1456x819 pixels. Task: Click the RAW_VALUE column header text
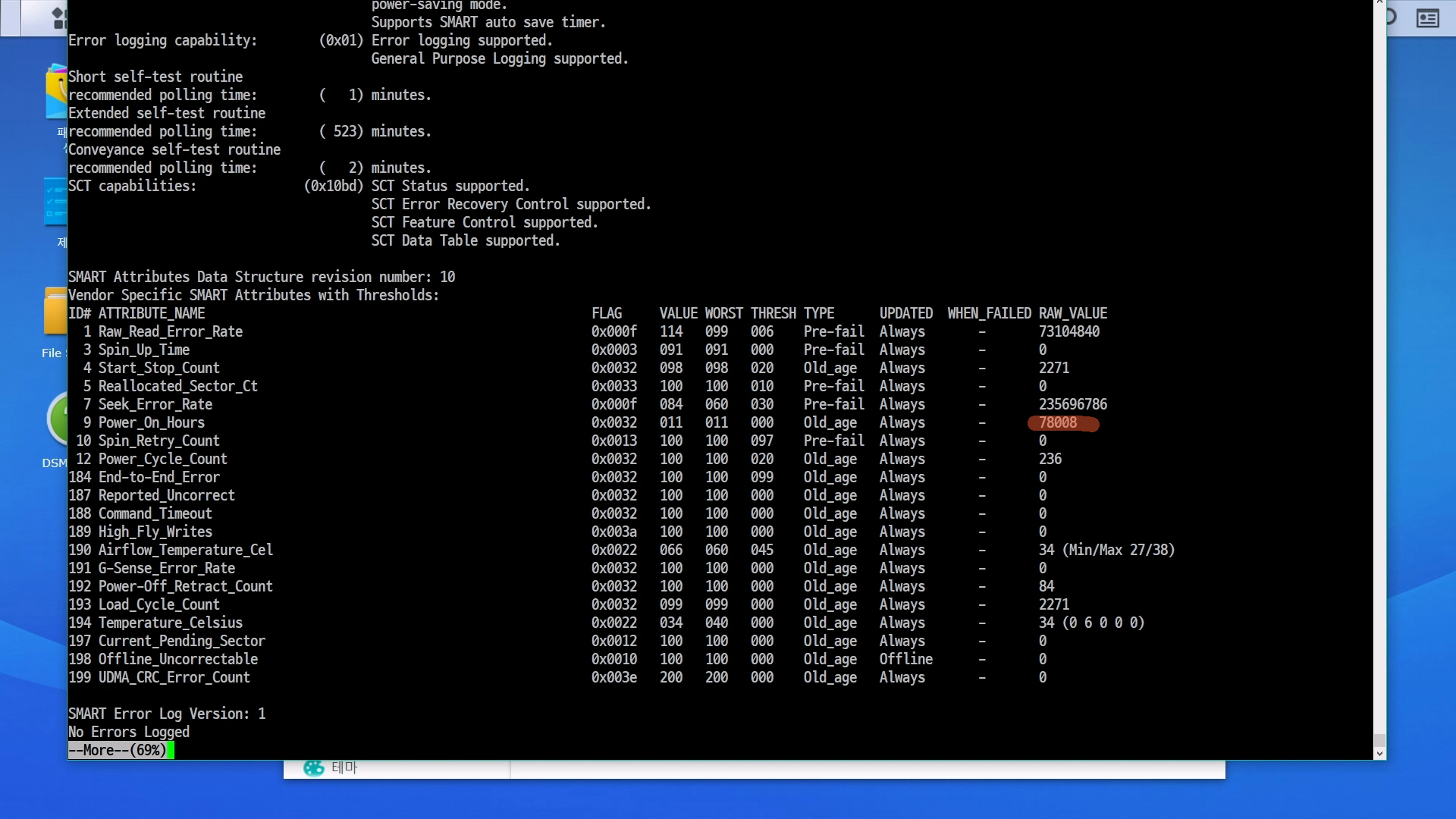click(x=1072, y=313)
